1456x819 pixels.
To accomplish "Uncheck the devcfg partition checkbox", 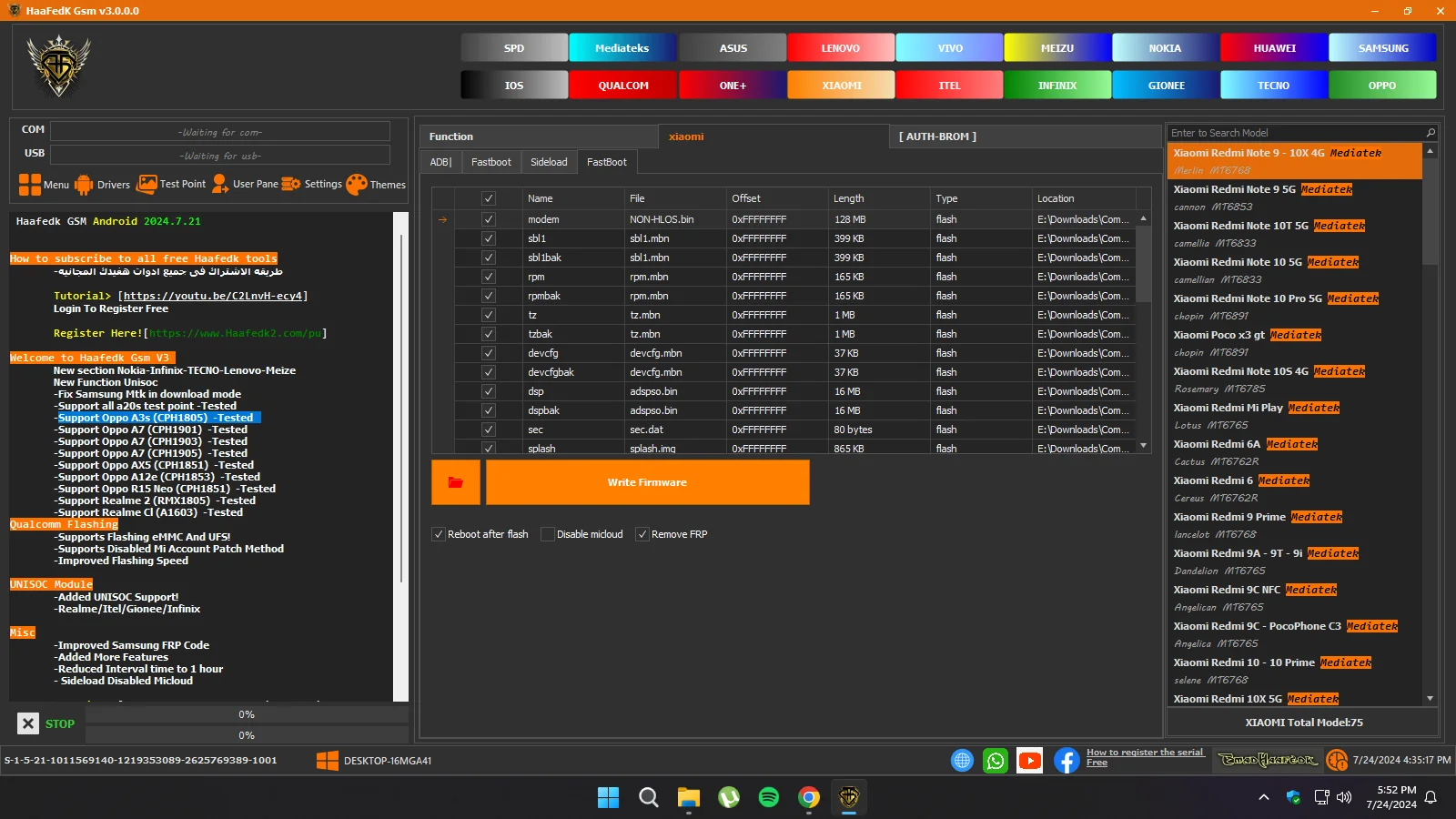I will [x=489, y=353].
